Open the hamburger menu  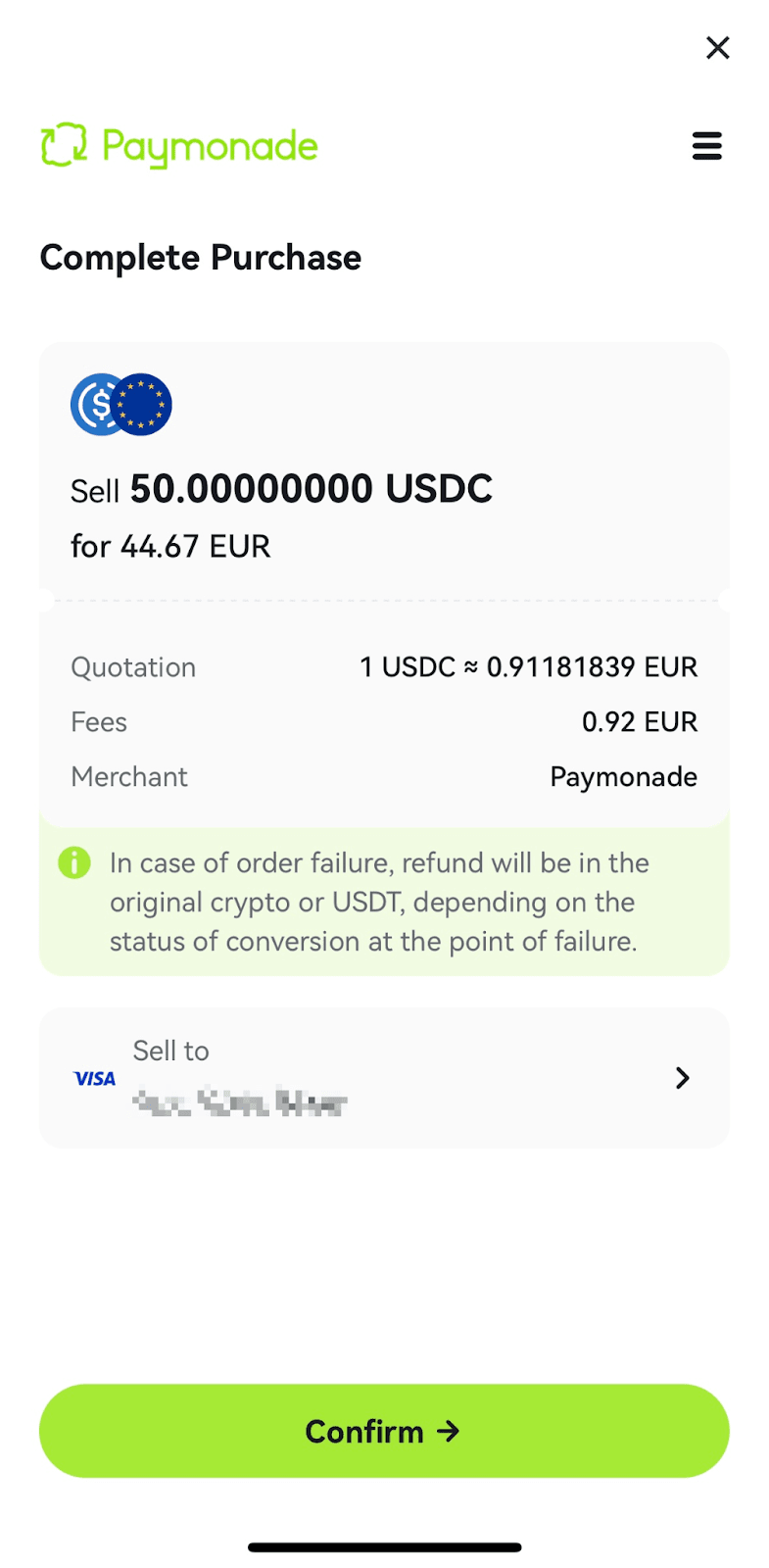pos(706,146)
